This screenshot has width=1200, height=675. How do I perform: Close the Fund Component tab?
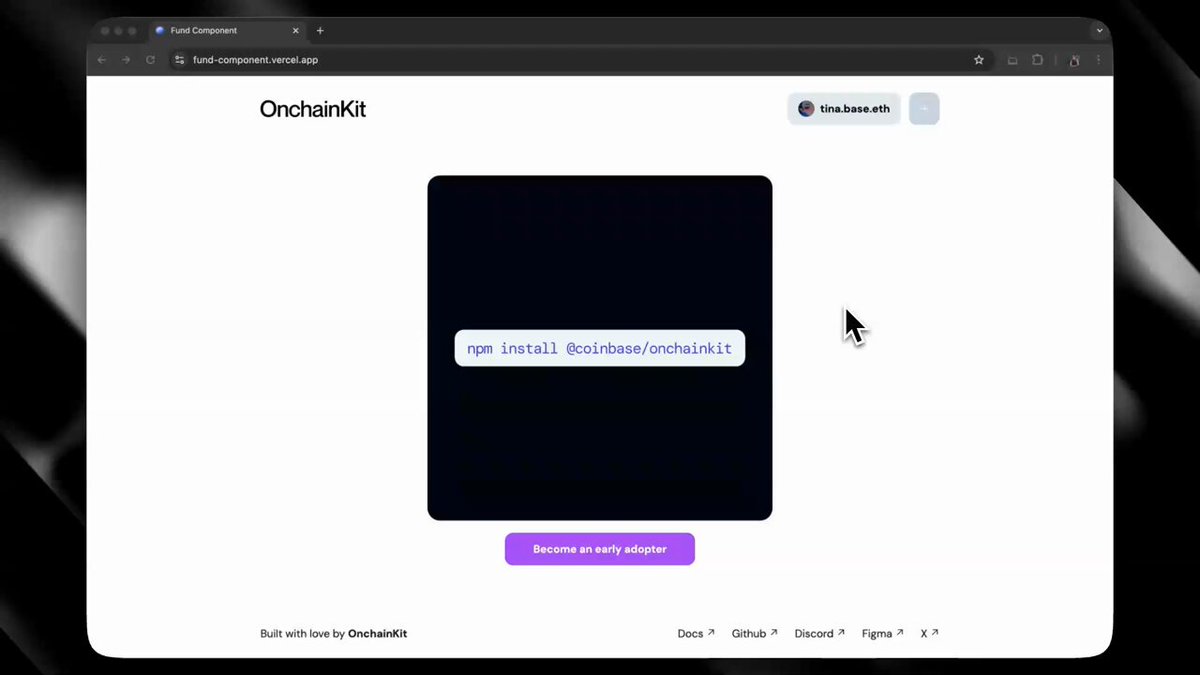coord(295,30)
